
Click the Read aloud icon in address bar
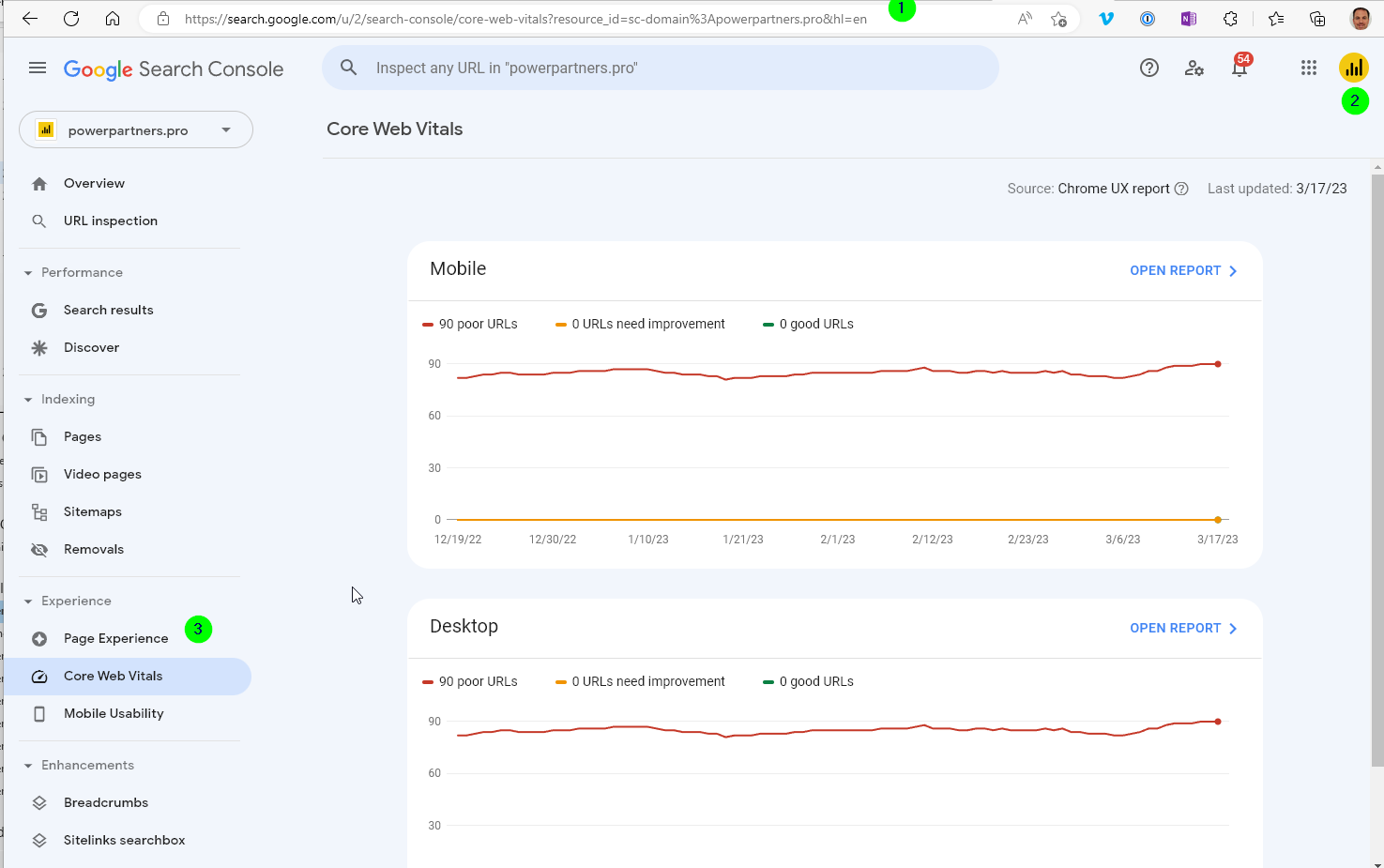coord(1025,19)
